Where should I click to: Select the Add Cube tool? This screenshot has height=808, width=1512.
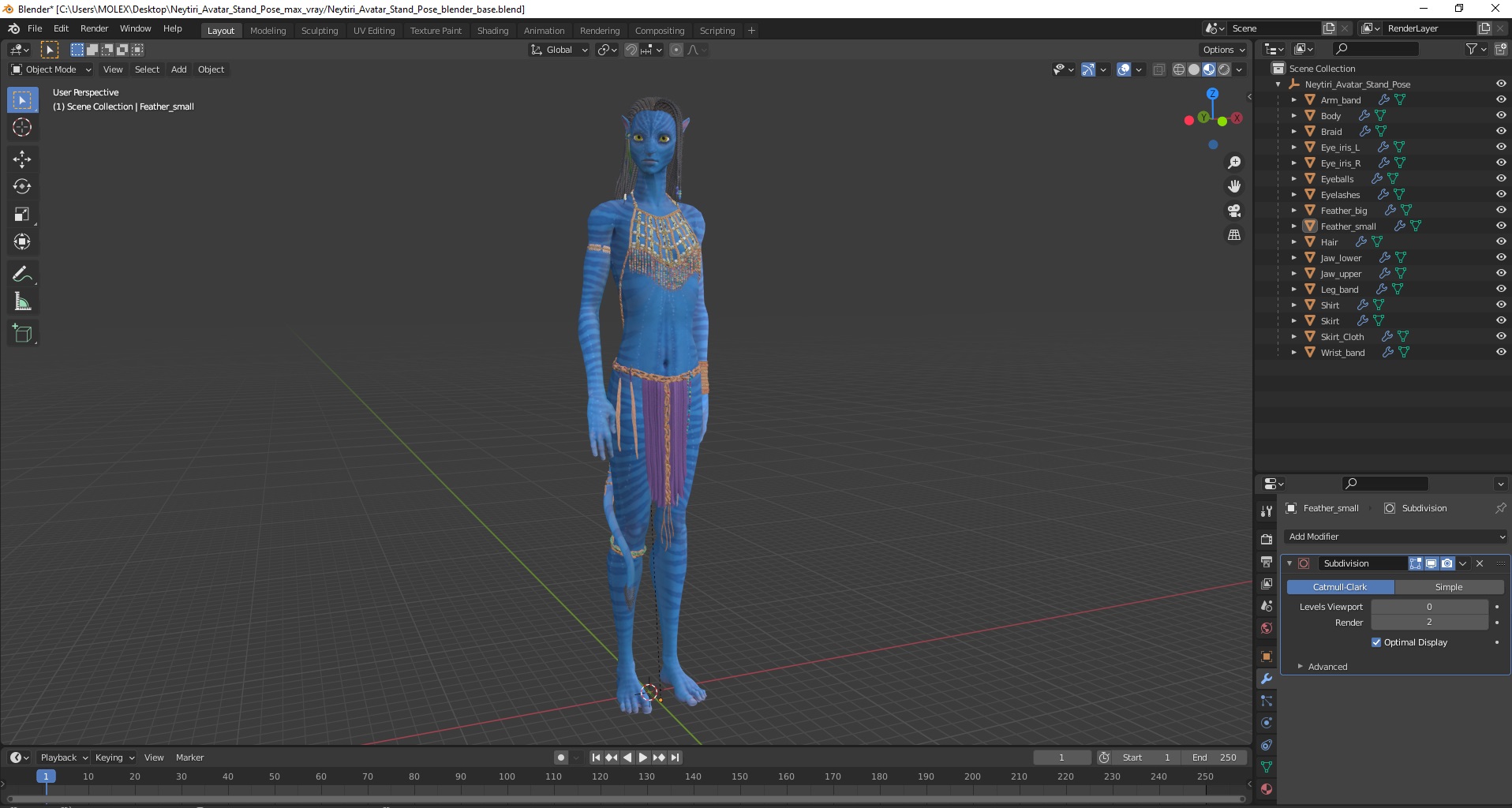coord(22,334)
